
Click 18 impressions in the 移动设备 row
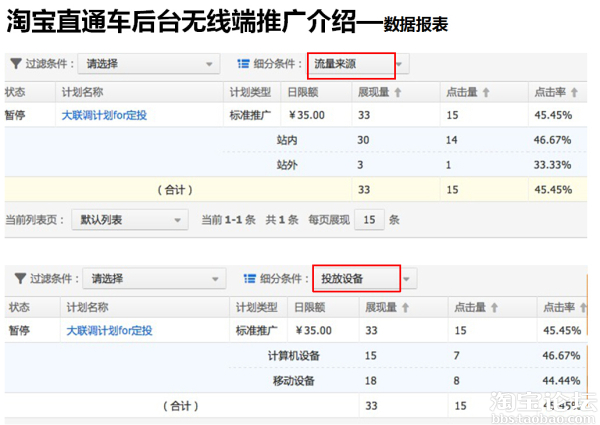tap(371, 381)
